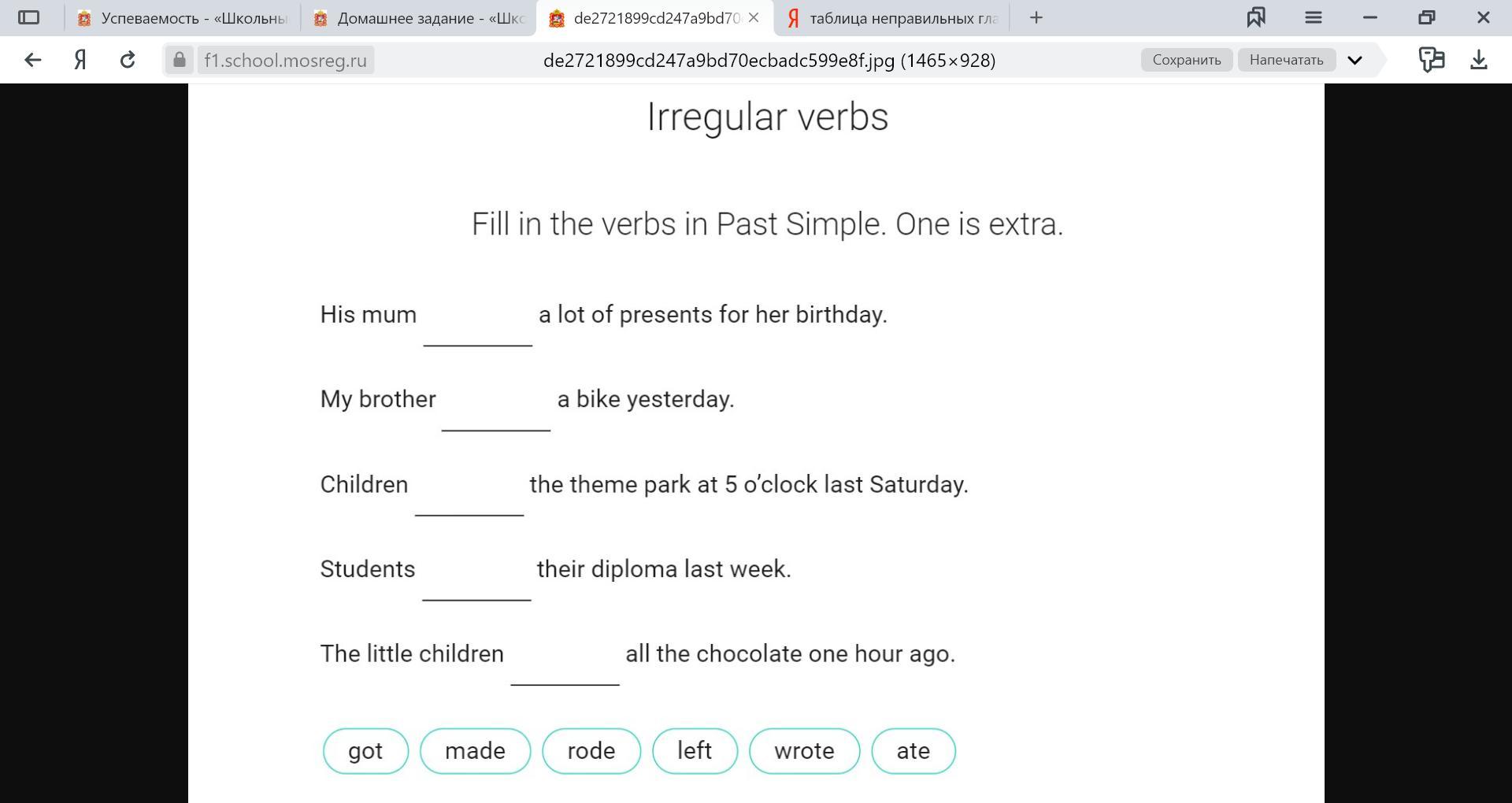Click the "rode" verb chip
Viewport: 1512px width, 803px height.
(591, 751)
